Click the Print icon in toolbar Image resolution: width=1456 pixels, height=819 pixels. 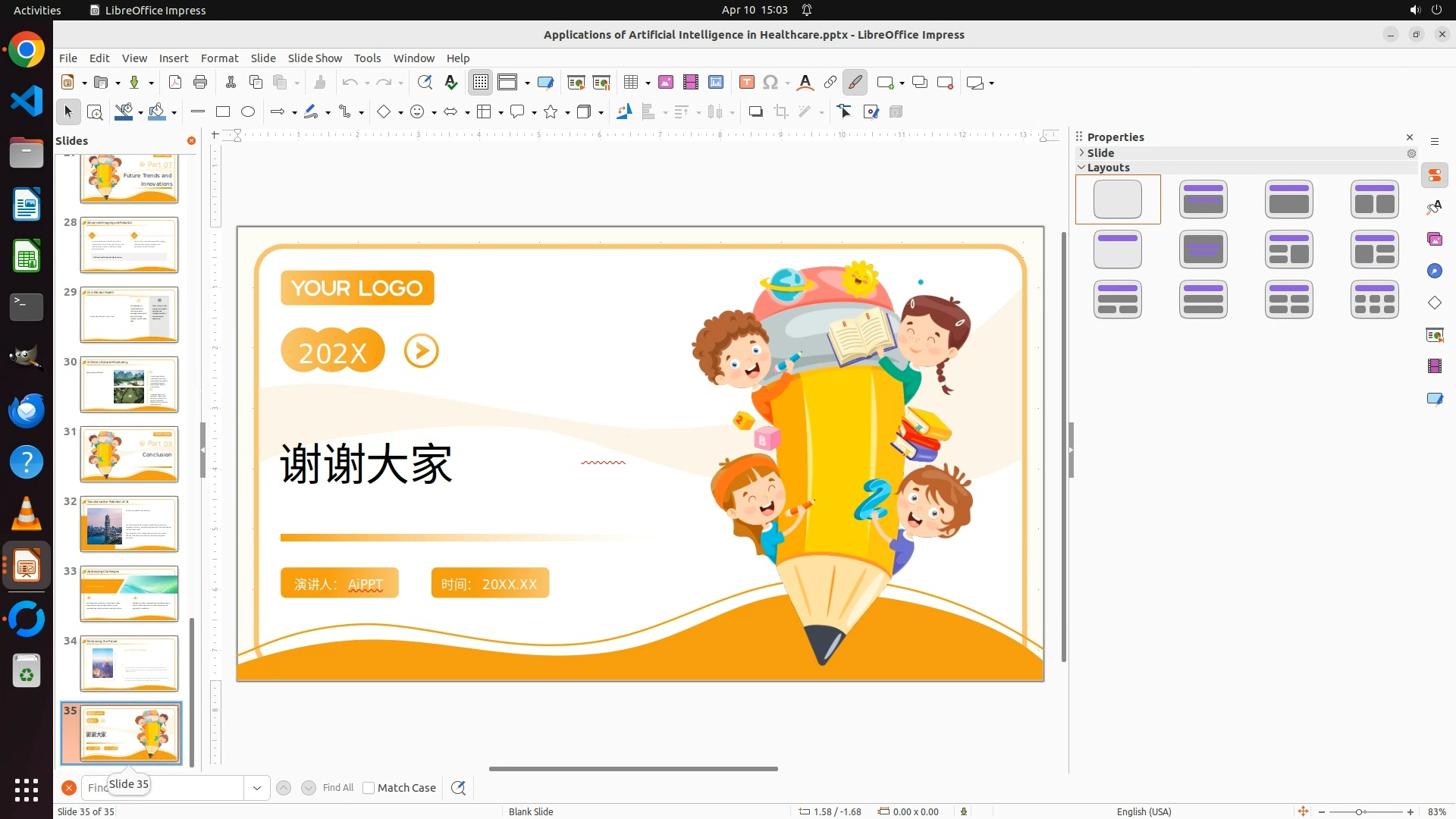pos(200,83)
